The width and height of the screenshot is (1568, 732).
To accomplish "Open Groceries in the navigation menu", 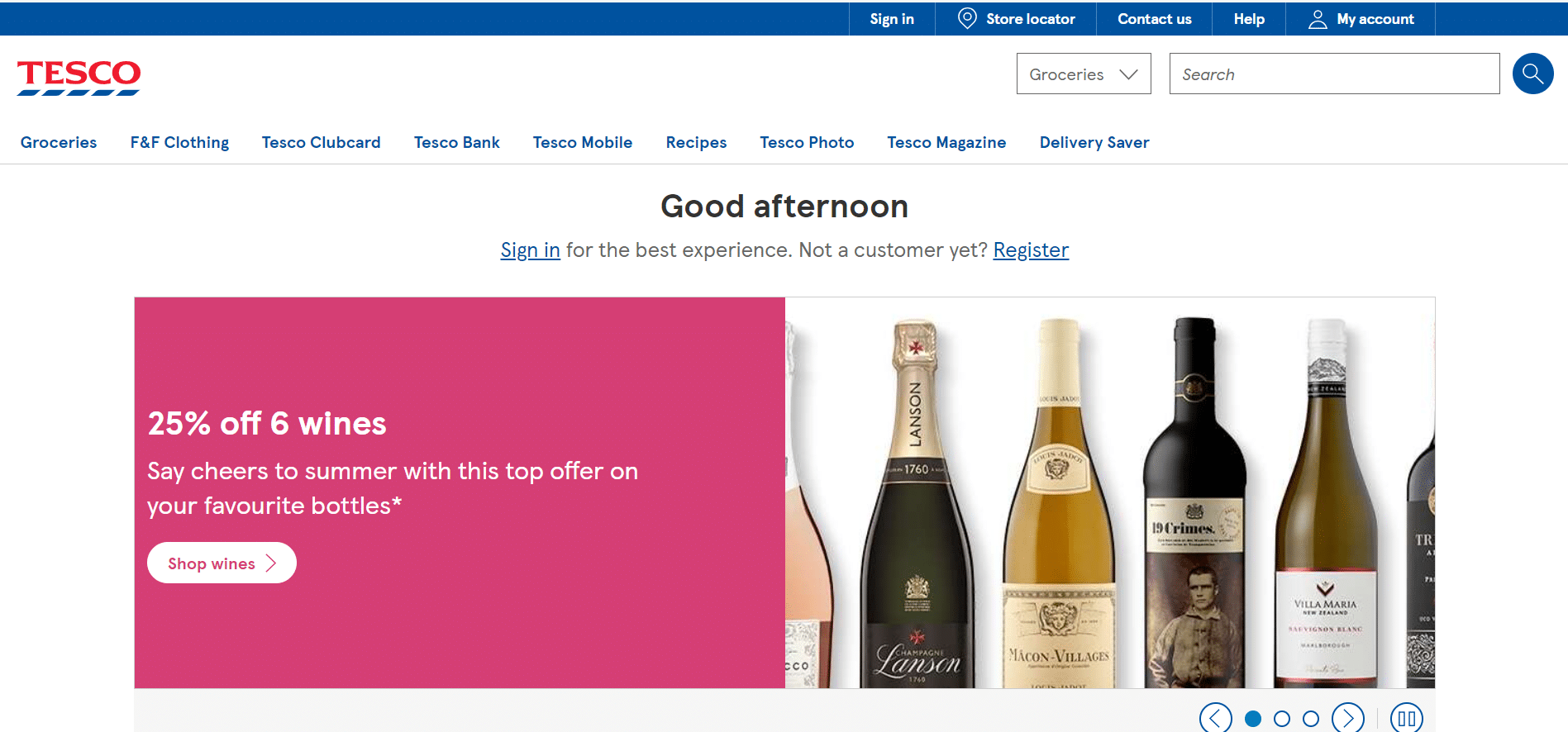I will (59, 142).
